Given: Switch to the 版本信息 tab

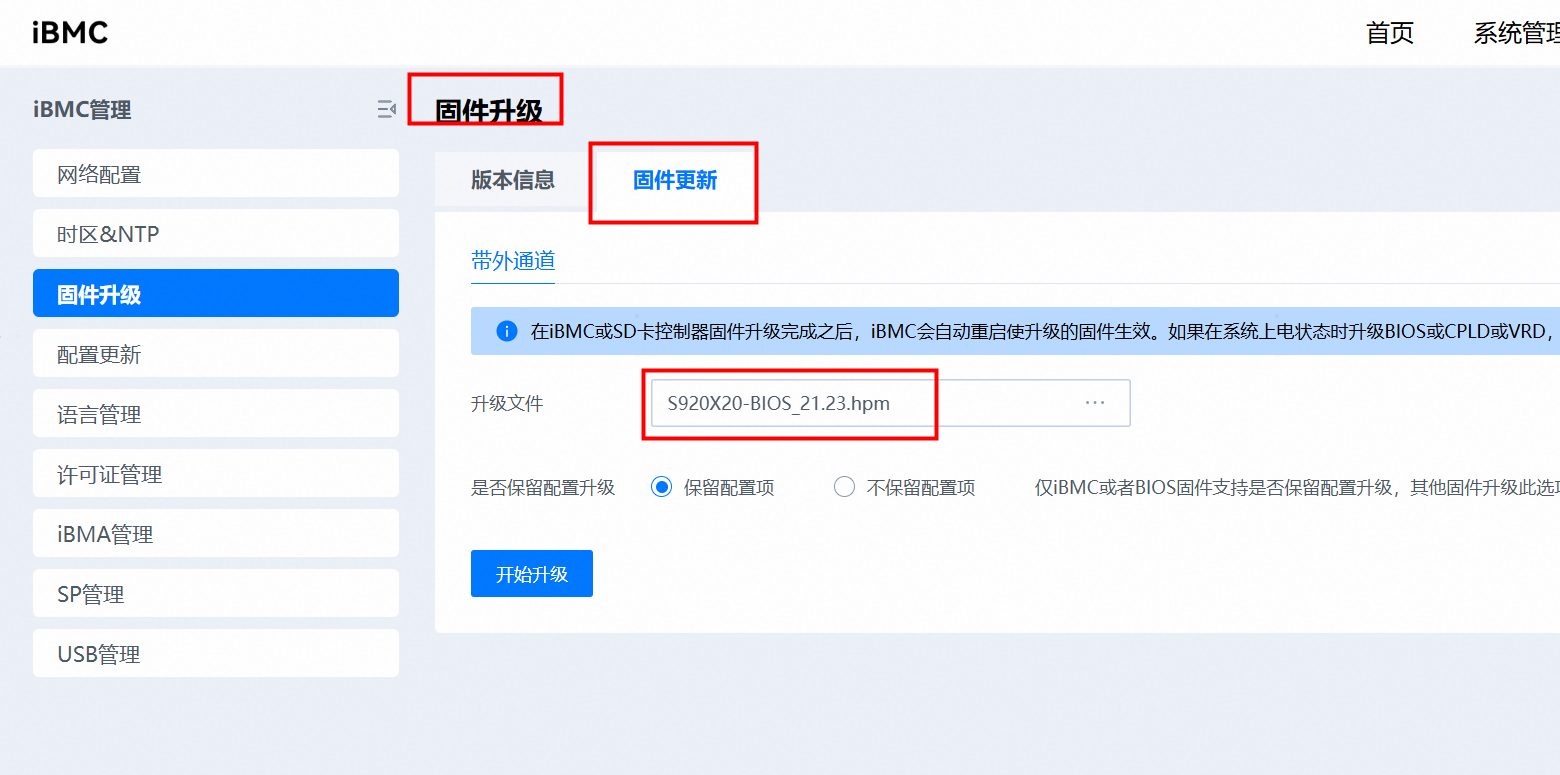Looking at the screenshot, I should [513, 180].
